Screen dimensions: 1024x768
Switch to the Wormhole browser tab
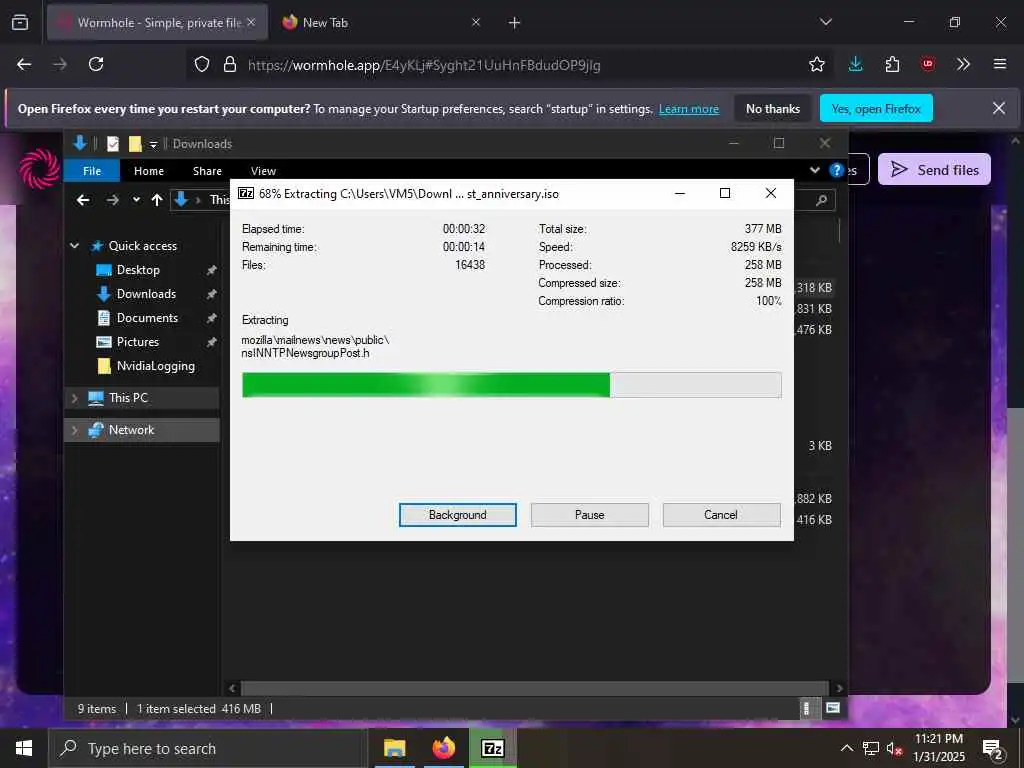click(x=157, y=22)
